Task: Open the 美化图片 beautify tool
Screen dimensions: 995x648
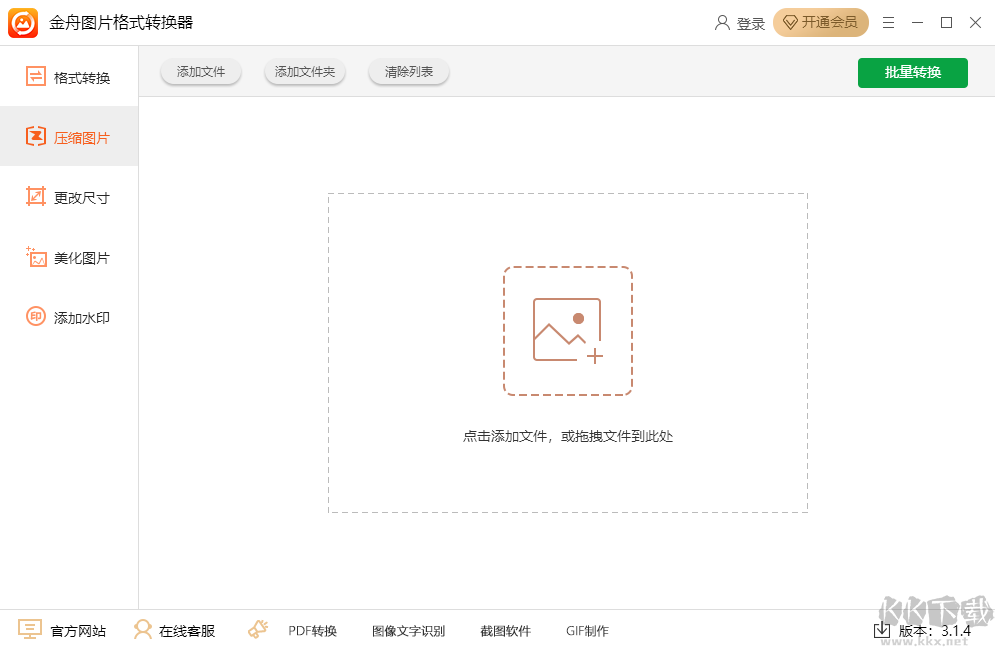Action: 69,257
